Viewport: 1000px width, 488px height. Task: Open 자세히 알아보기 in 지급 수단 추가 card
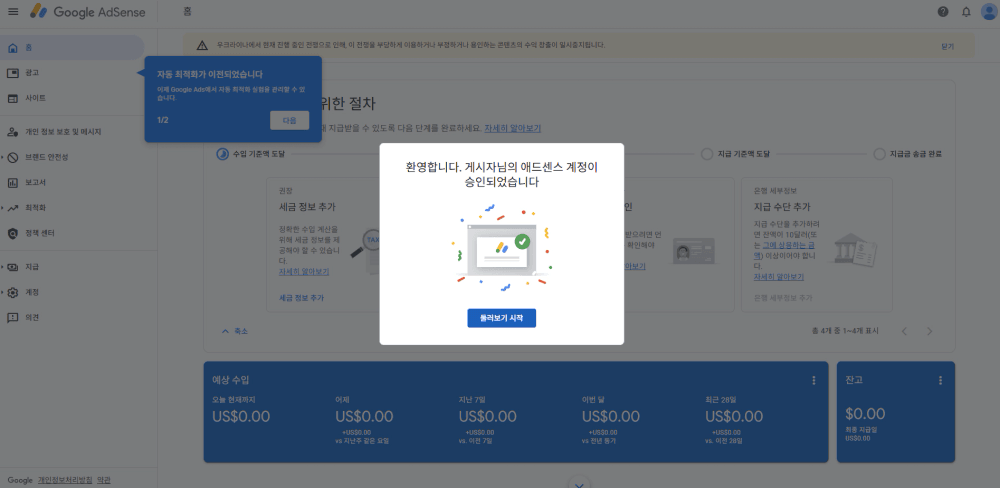pyautogui.click(x=779, y=277)
